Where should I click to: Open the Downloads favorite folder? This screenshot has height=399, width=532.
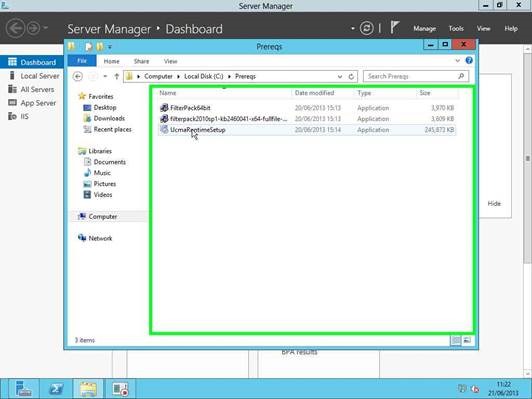tap(109, 118)
